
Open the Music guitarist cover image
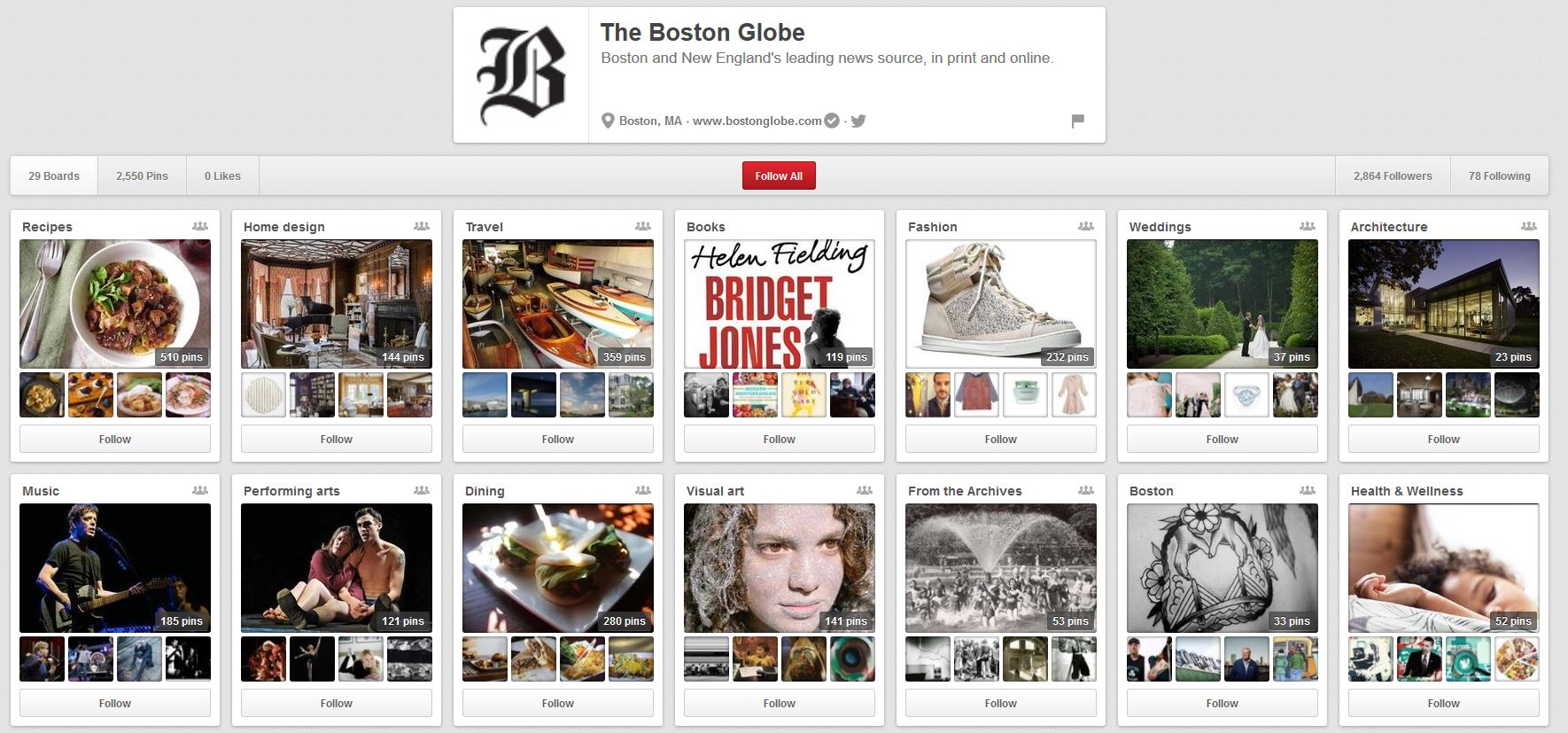115,568
